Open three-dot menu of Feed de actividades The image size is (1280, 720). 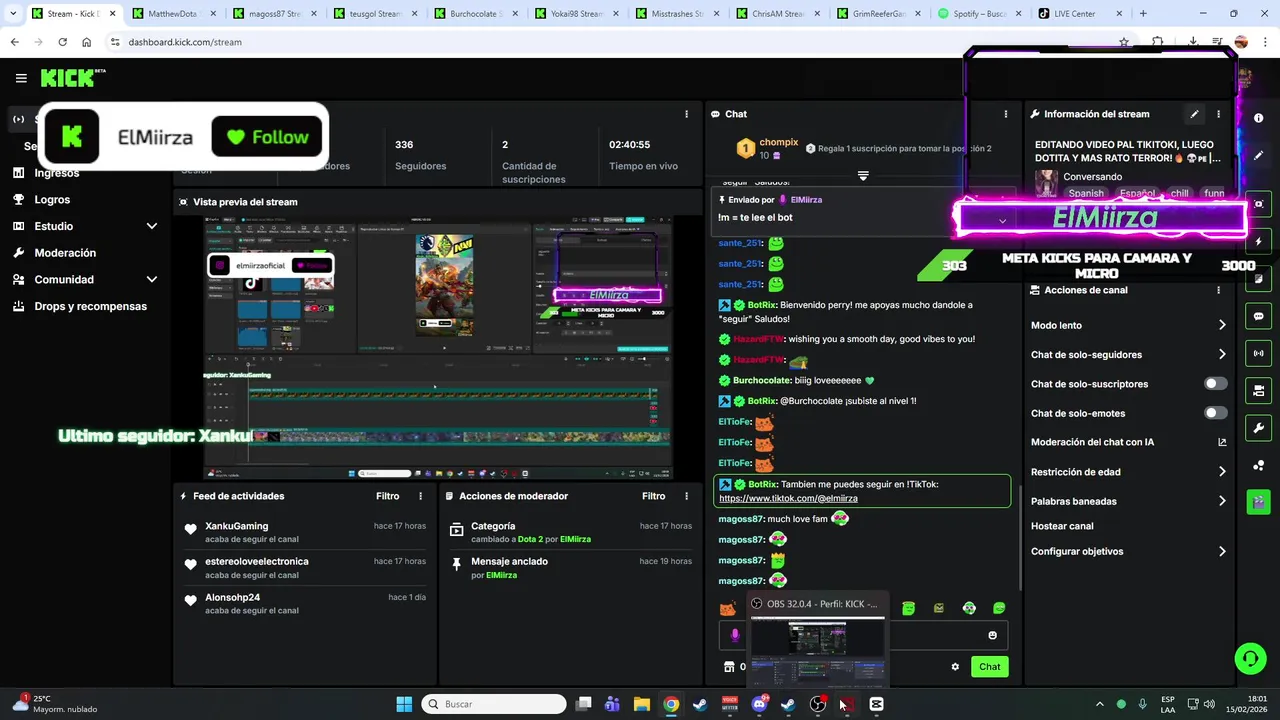pyautogui.click(x=420, y=496)
